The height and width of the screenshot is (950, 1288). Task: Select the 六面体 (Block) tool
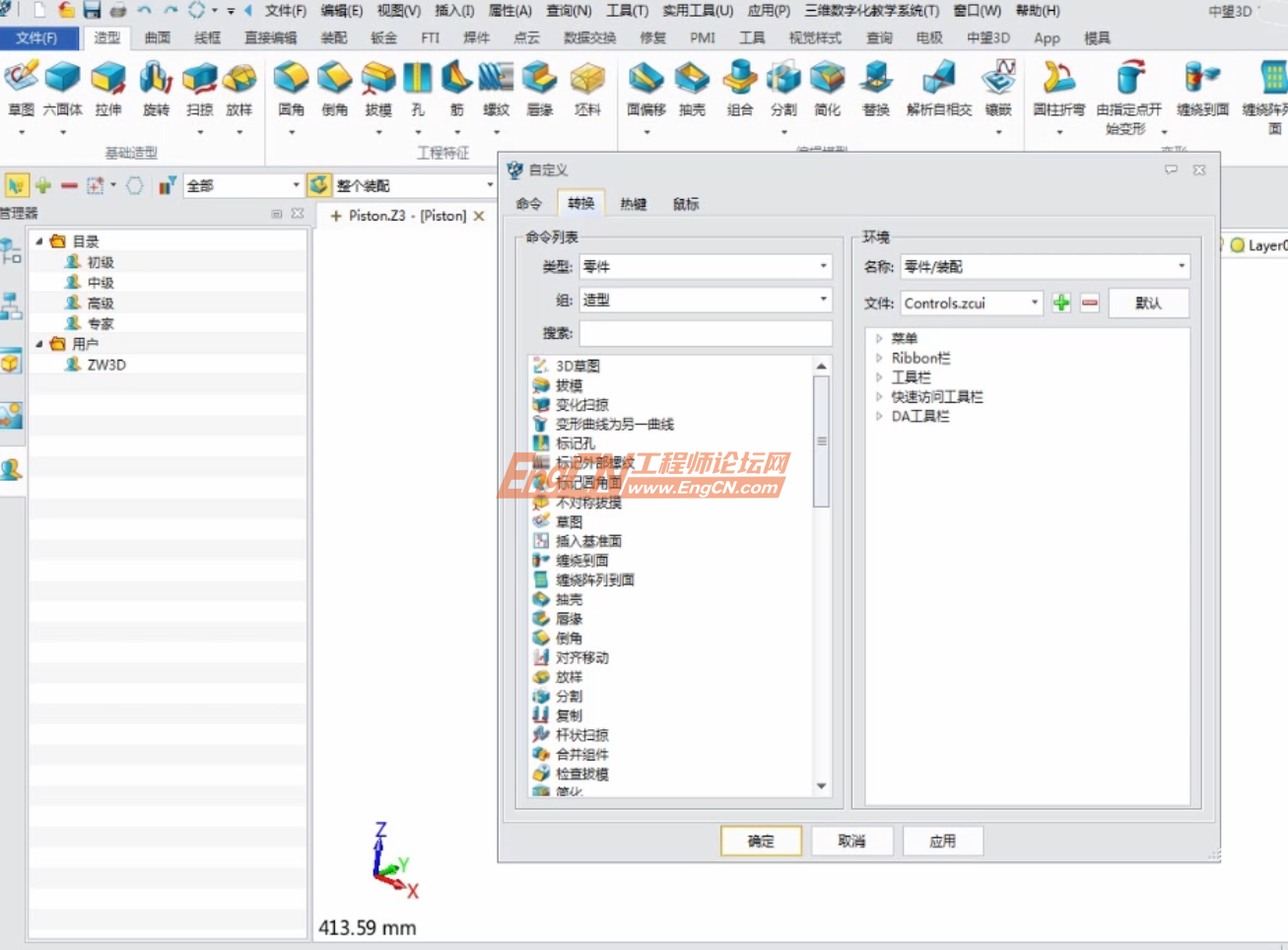(61, 94)
